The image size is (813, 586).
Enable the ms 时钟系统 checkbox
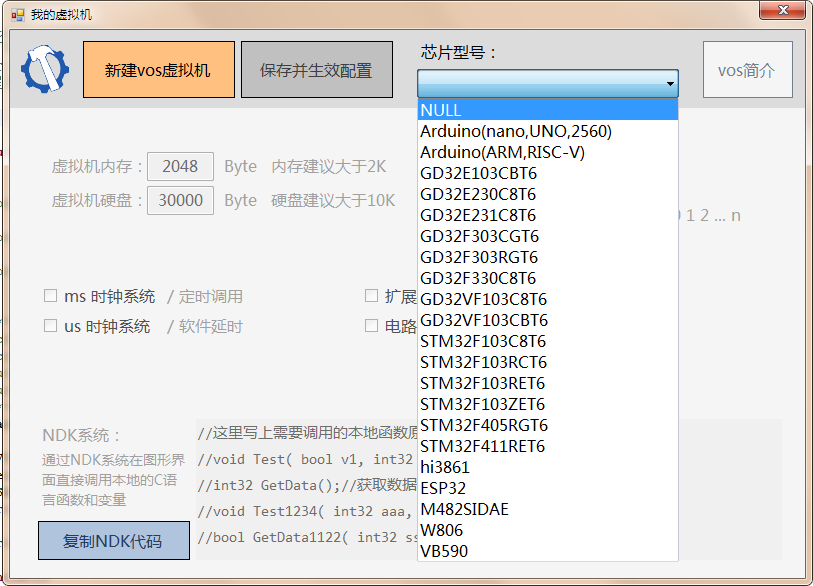(x=50, y=296)
